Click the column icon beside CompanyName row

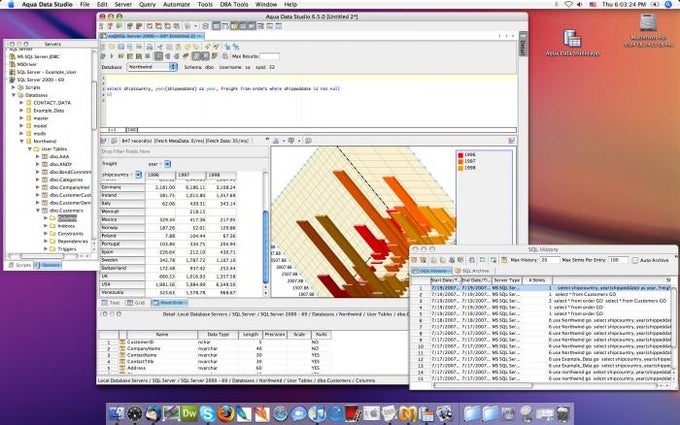[123, 349]
